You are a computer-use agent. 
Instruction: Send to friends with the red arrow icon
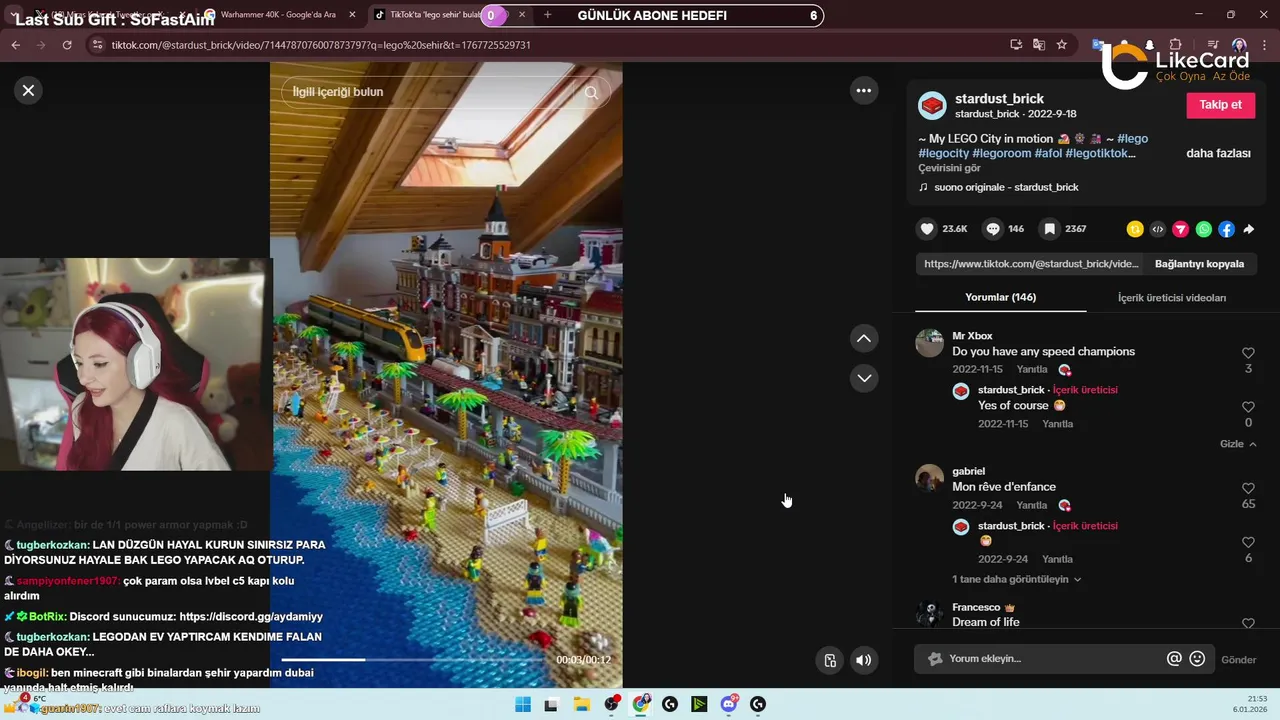[x=1180, y=229]
